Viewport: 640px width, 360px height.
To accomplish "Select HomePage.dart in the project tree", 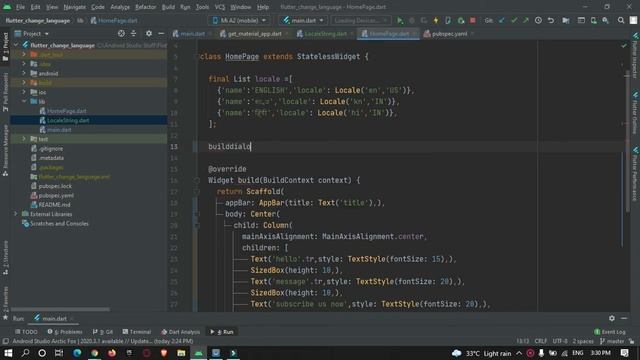I will [66, 111].
